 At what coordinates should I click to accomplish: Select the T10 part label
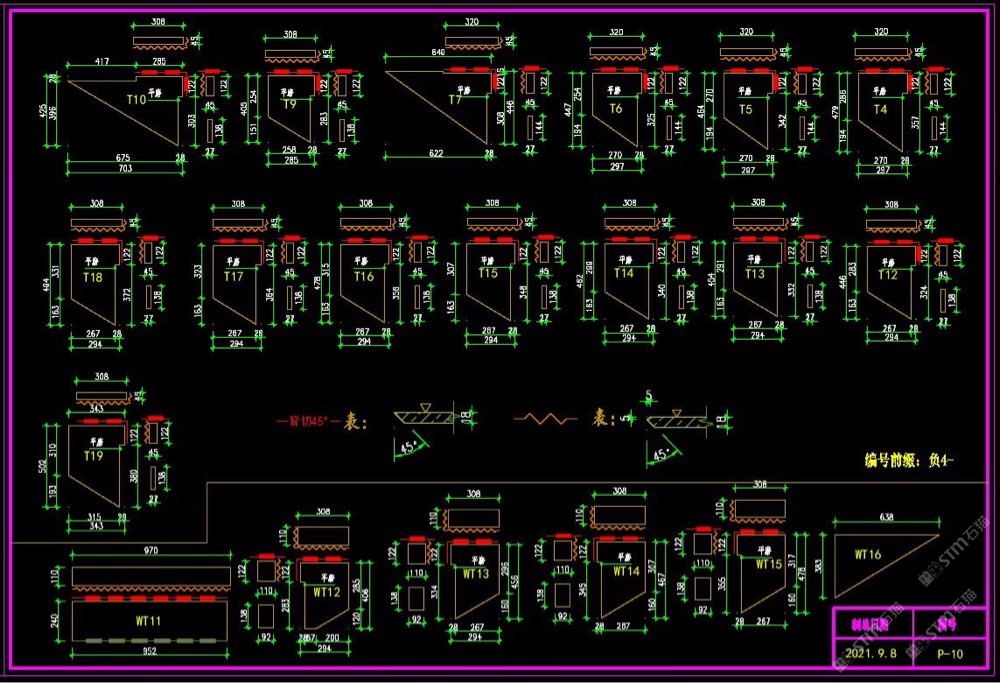(x=137, y=100)
